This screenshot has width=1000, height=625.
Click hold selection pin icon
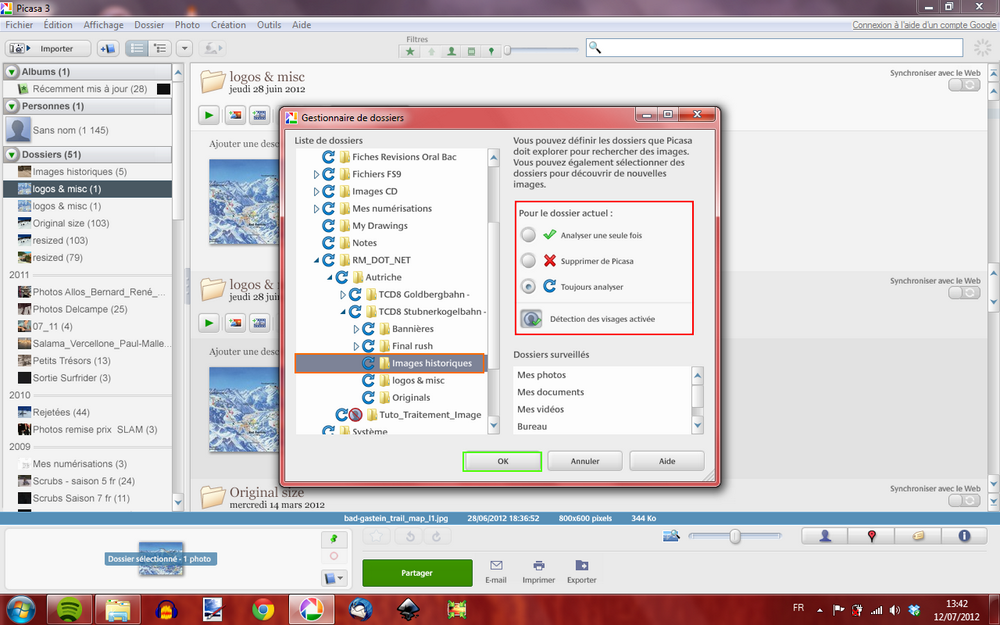pos(334,539)
